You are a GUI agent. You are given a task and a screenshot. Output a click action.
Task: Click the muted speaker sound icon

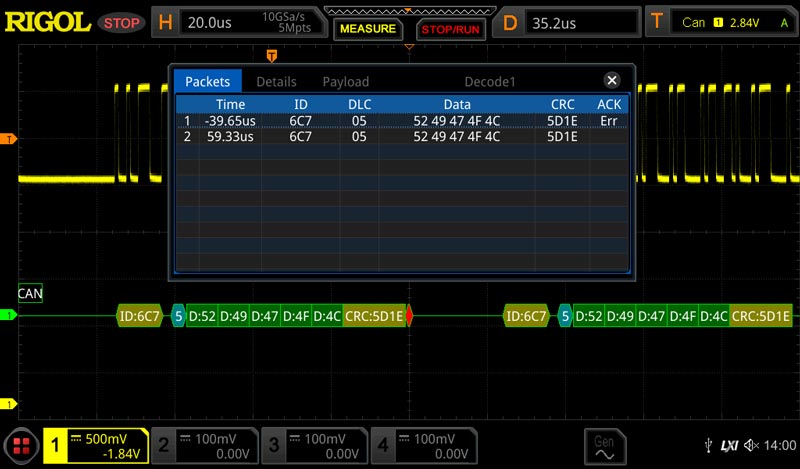click(x=749, y=445)
